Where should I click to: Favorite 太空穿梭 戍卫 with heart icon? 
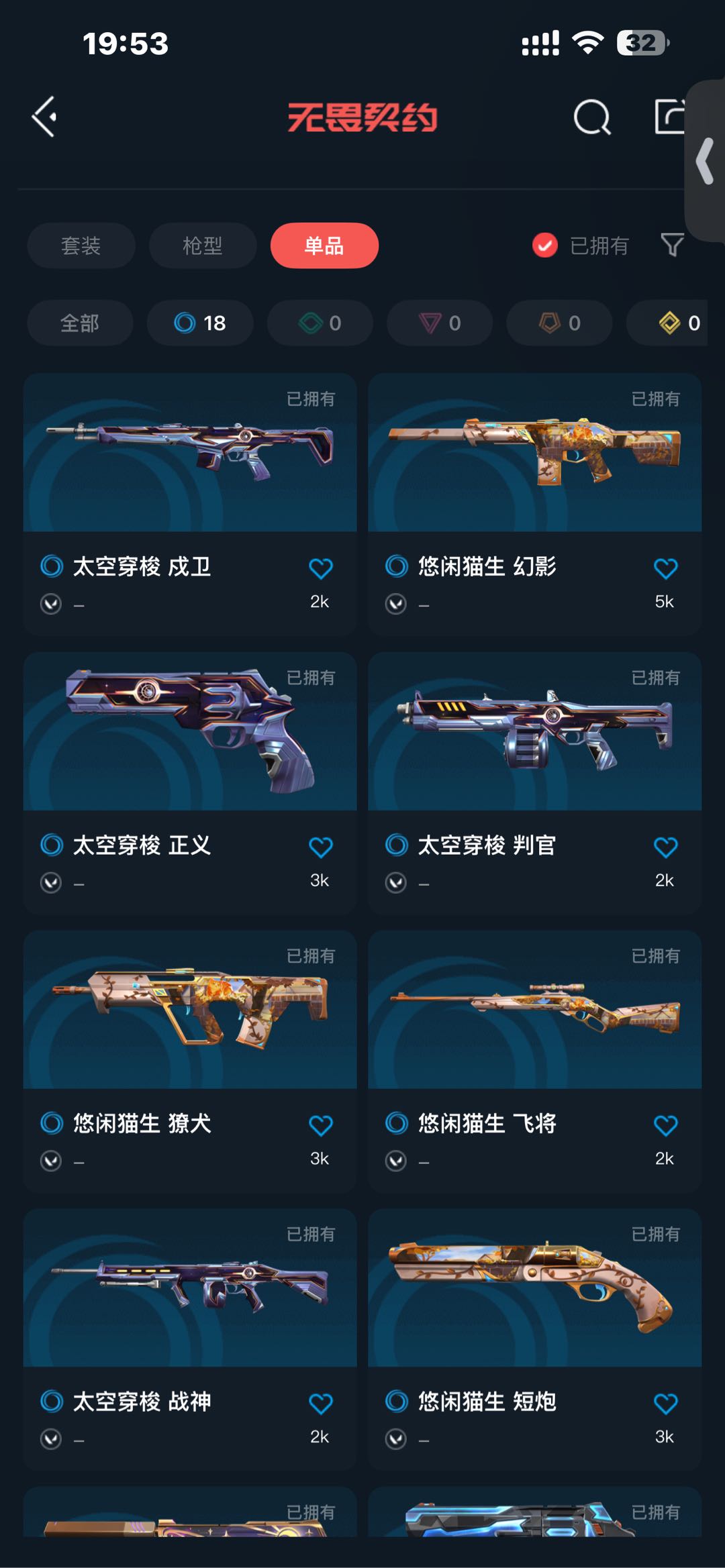click(320, 568)
